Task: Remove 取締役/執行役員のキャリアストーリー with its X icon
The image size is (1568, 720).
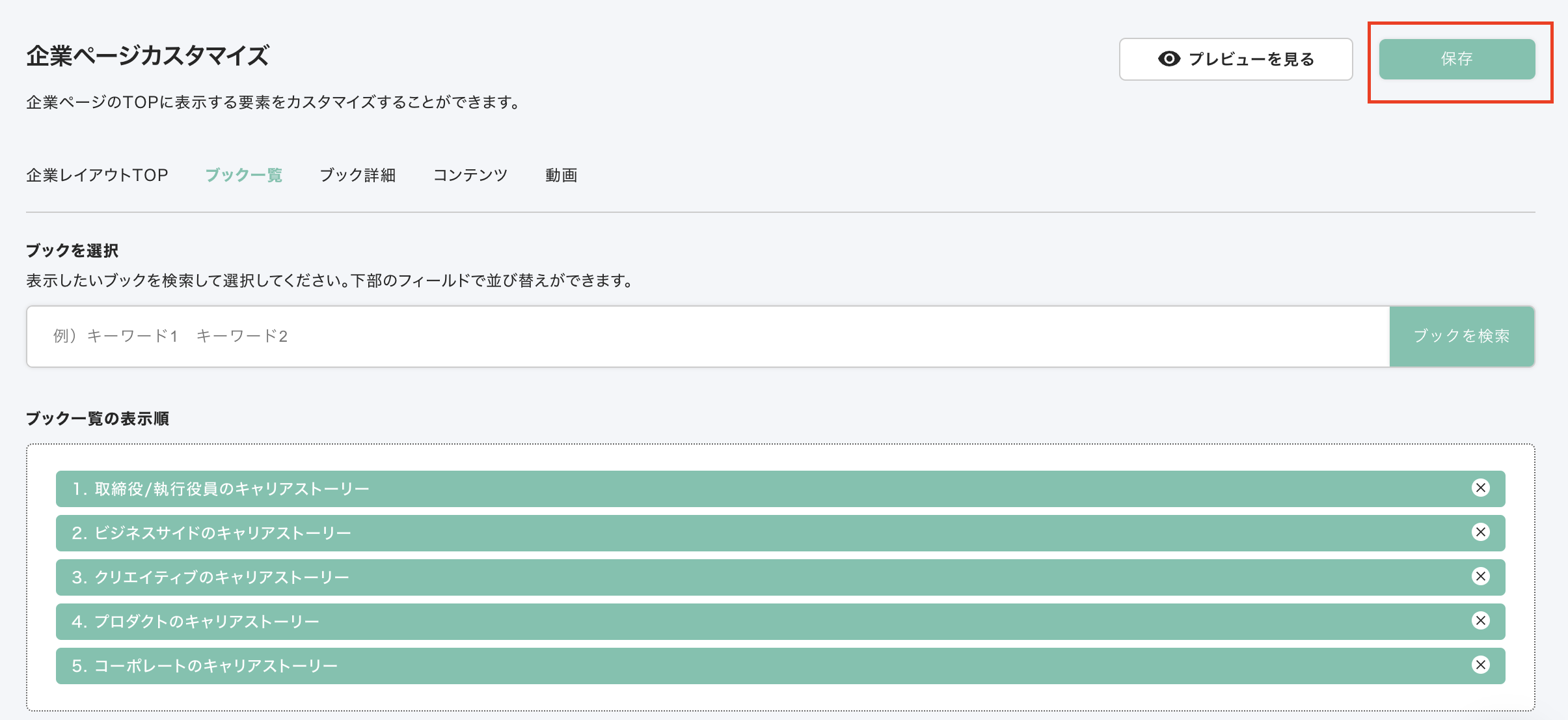Action: click(x=1481, y=488)
